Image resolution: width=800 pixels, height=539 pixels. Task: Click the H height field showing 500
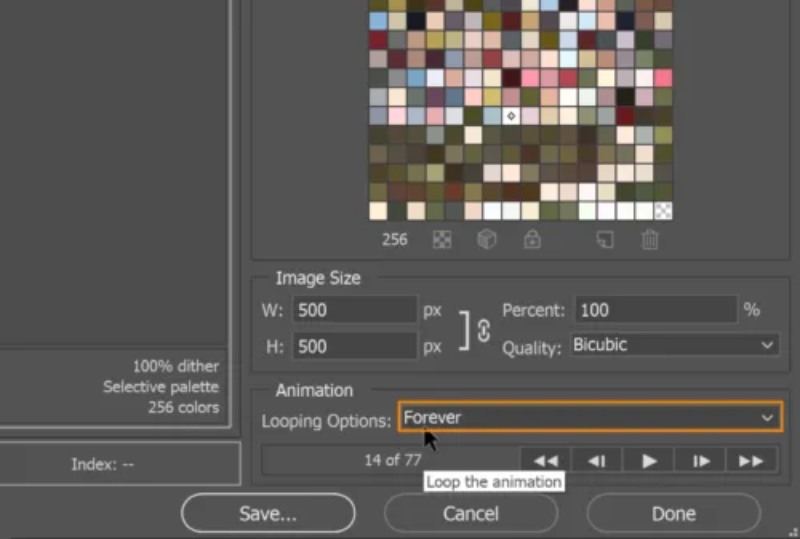click(355, 346)
